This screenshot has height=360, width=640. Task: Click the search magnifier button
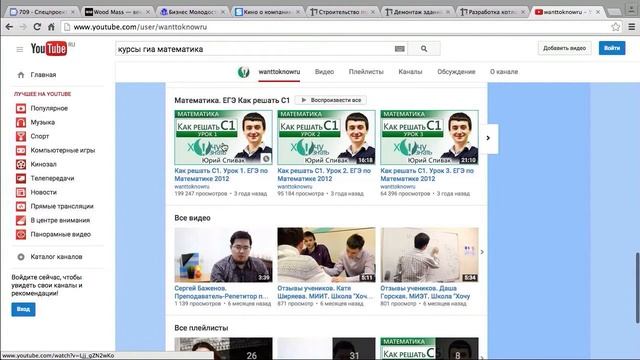(x=424, y=49)
